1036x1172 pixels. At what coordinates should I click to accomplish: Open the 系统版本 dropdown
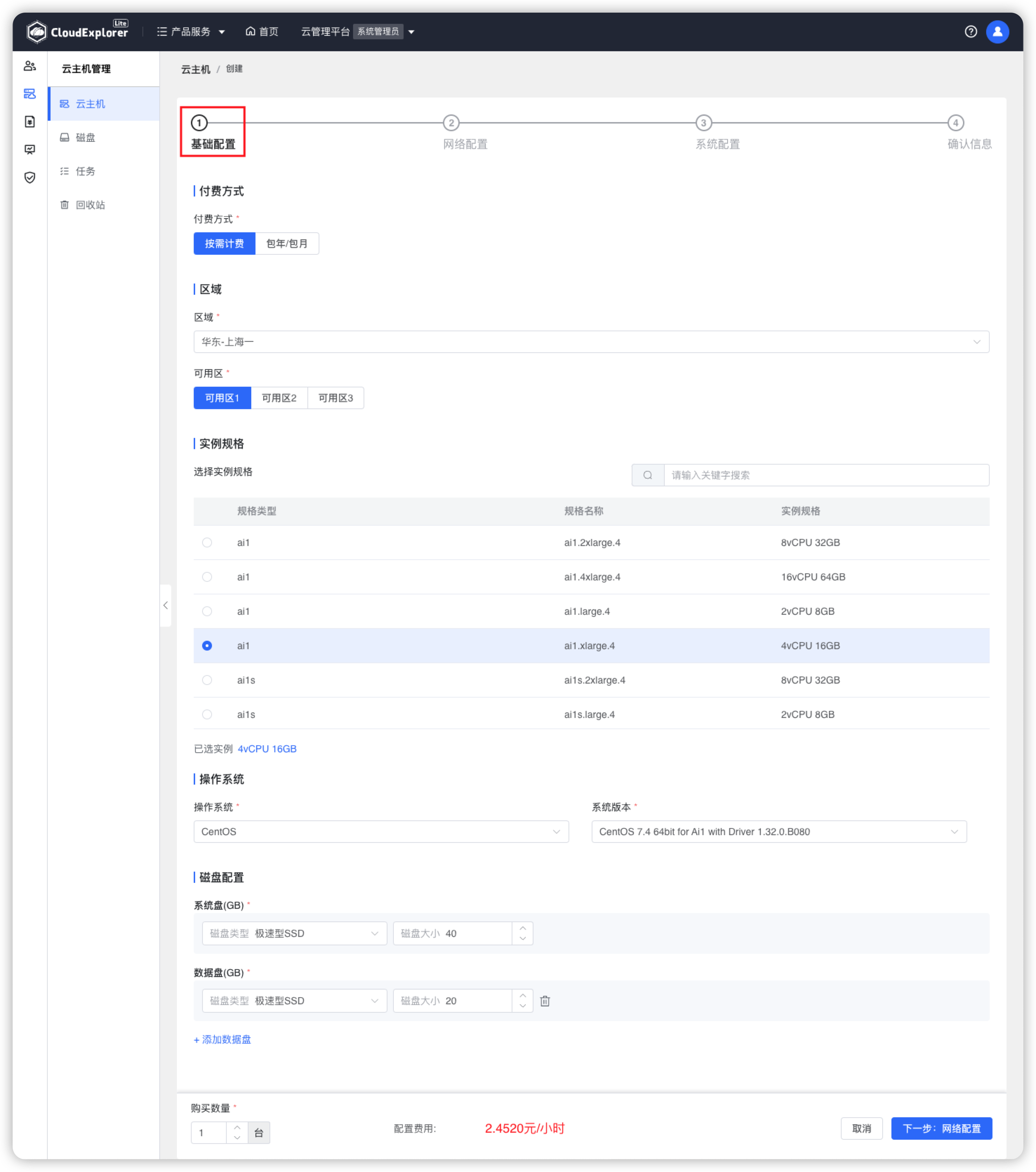779,832
